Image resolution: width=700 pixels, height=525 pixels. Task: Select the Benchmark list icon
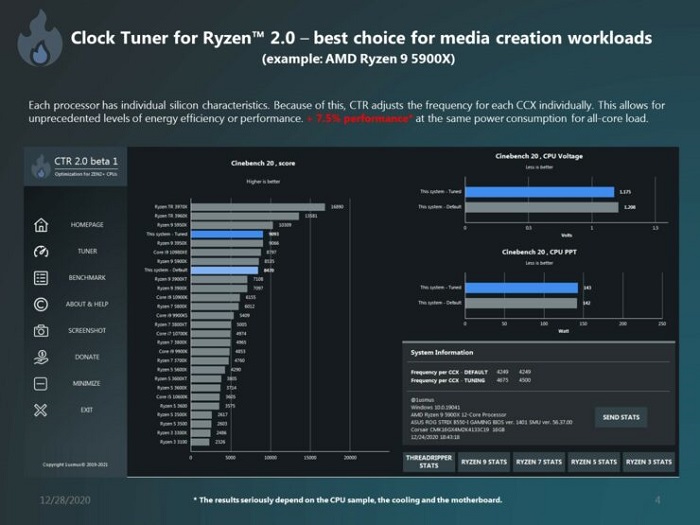pos(41,278)
